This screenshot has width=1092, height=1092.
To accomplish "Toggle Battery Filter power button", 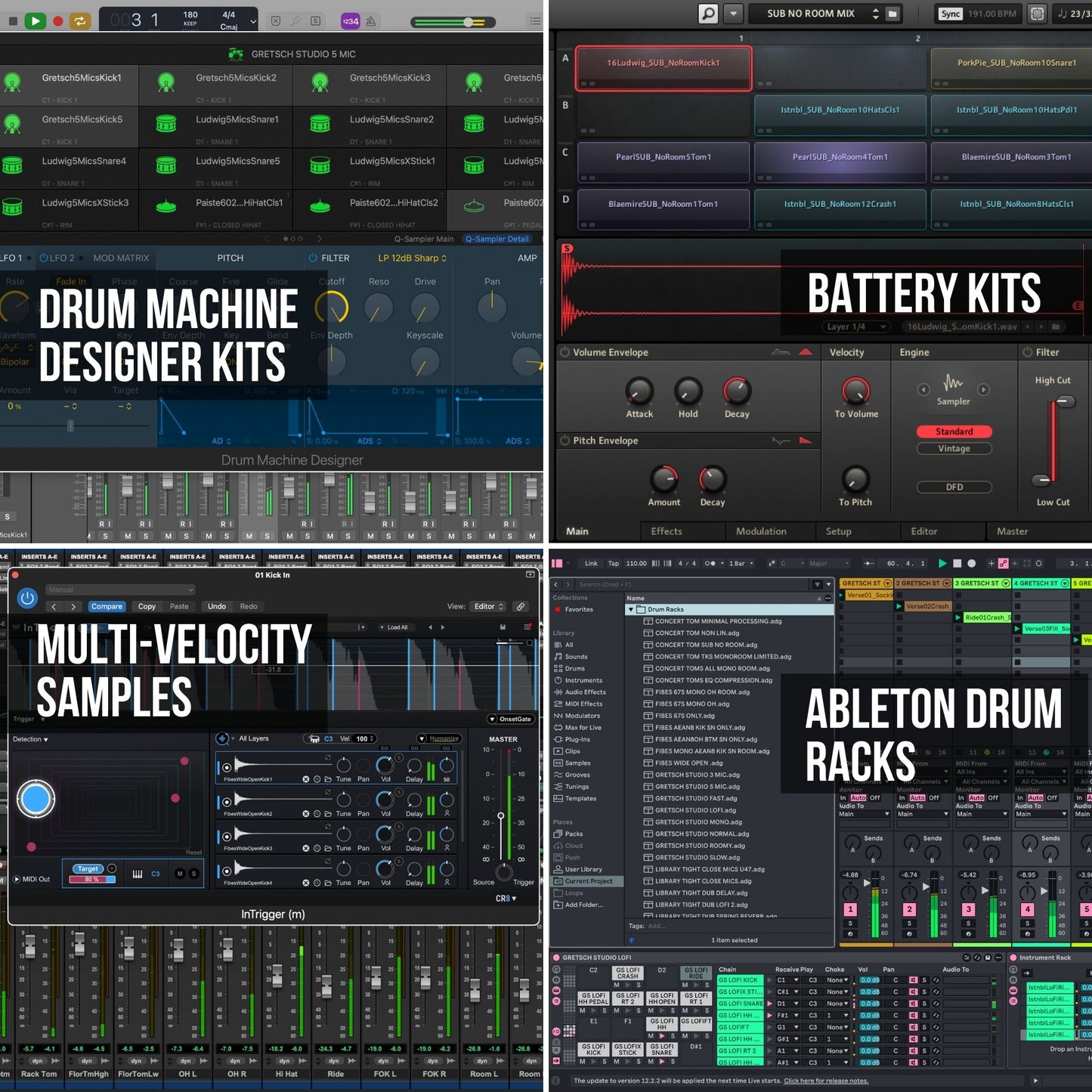I will point(1027,352).
